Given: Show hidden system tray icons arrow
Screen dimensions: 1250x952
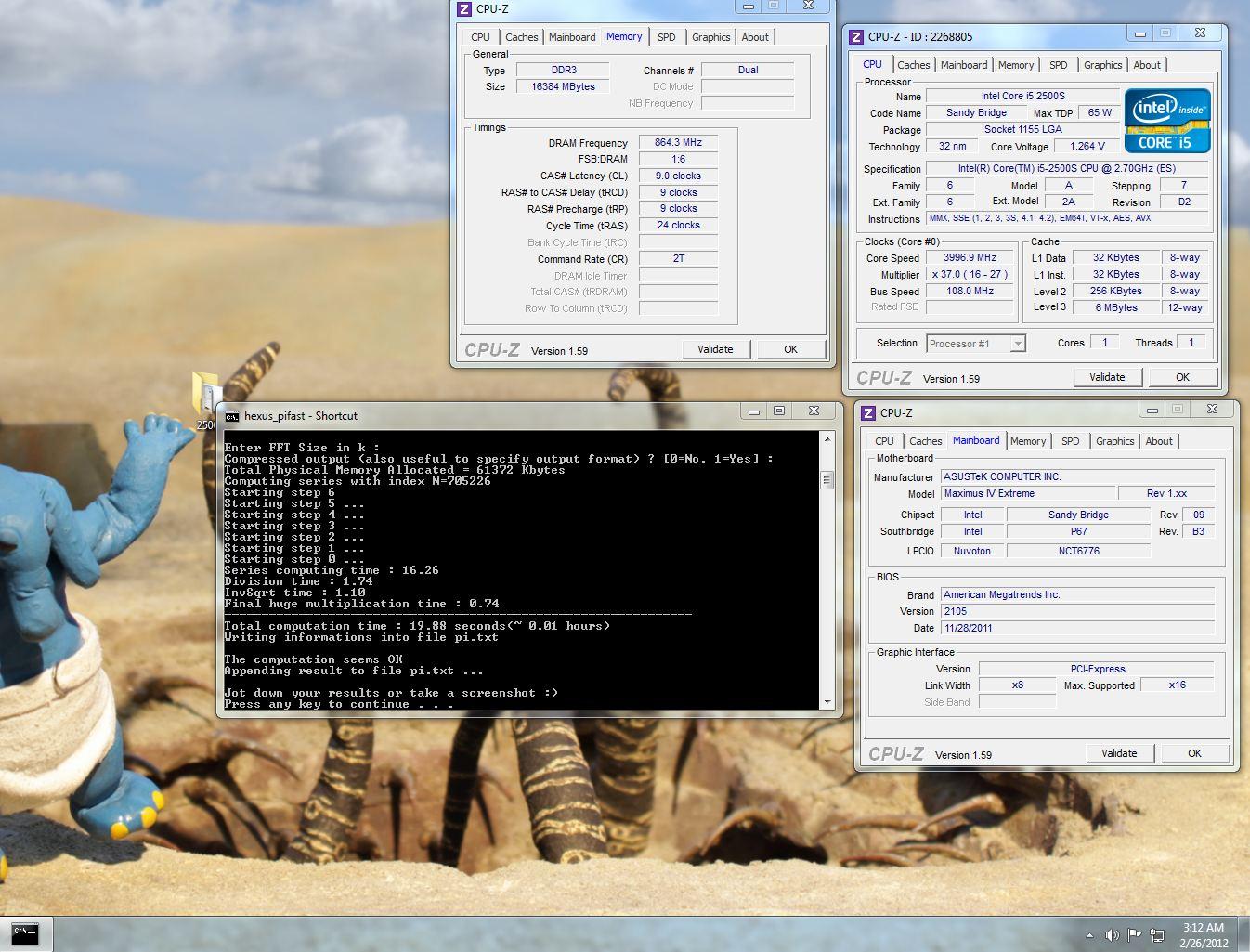Looking at the screenshot, I should pyautogui.click(x=1089, y=935).
